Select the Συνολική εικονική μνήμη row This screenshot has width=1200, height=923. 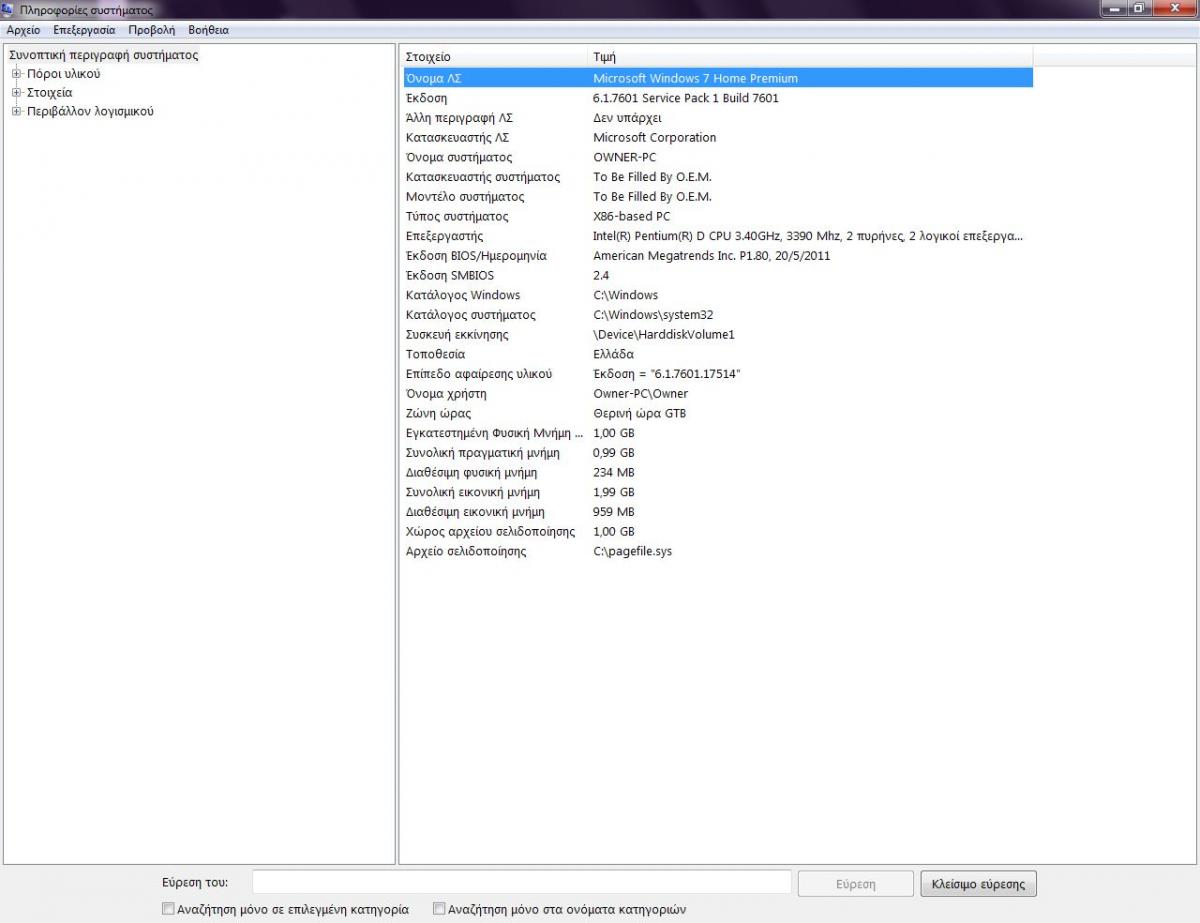717,492
